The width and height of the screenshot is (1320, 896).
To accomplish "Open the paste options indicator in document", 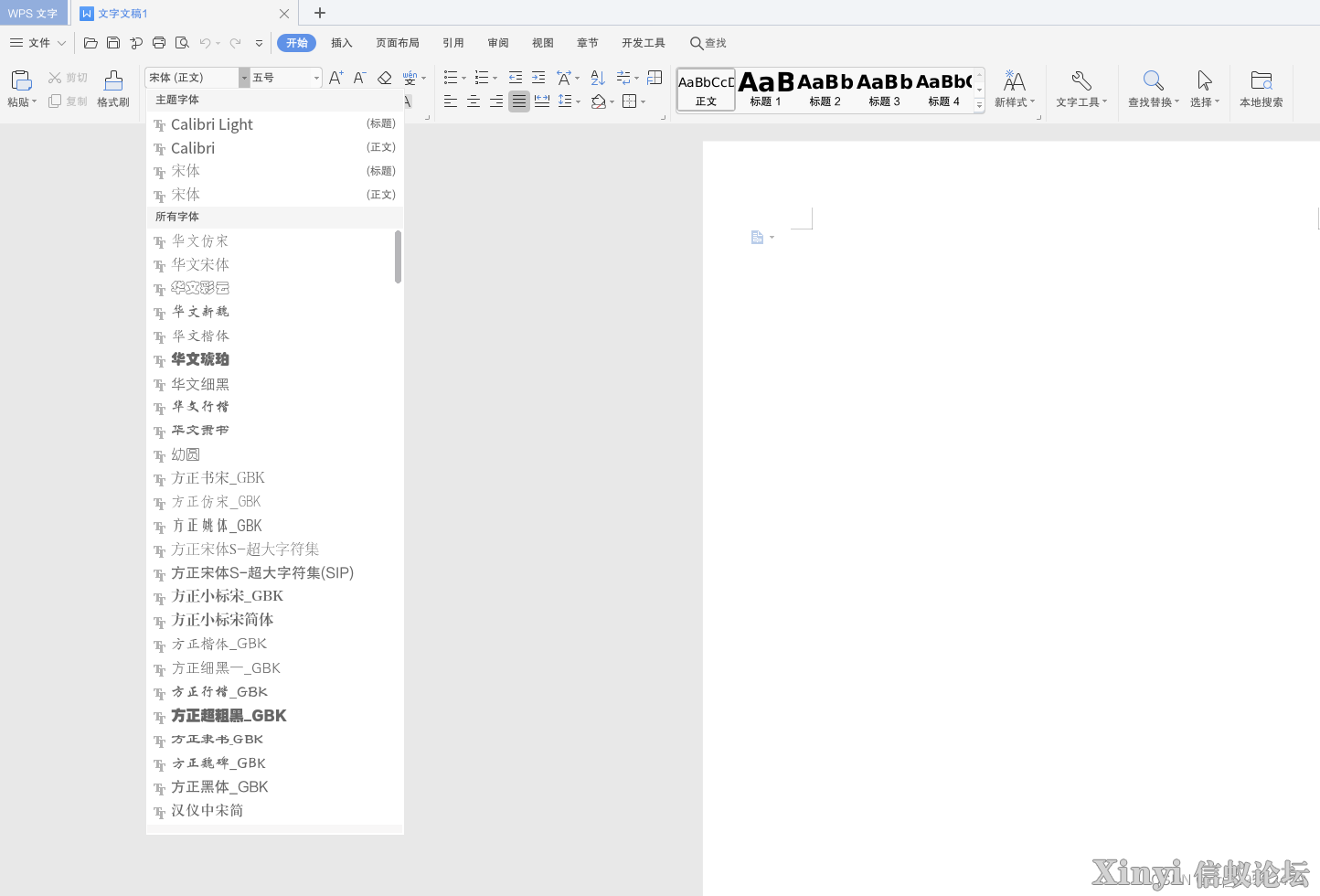I will [x=762, y=238].
